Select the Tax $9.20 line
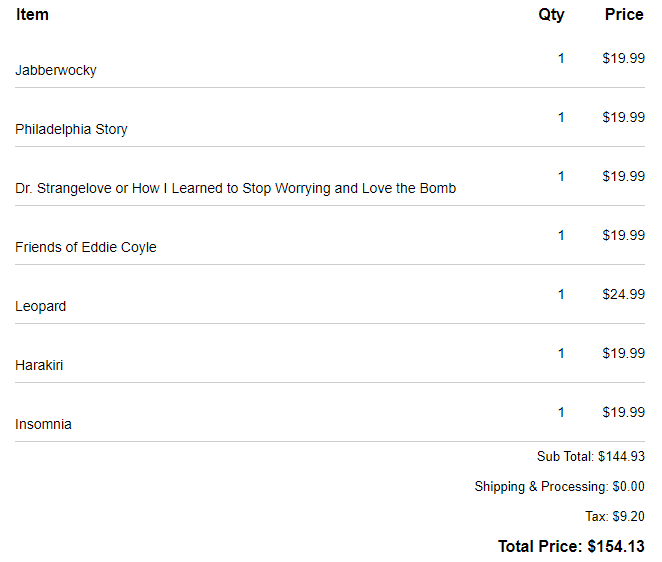The image size is (662, 562). point(615,516)
